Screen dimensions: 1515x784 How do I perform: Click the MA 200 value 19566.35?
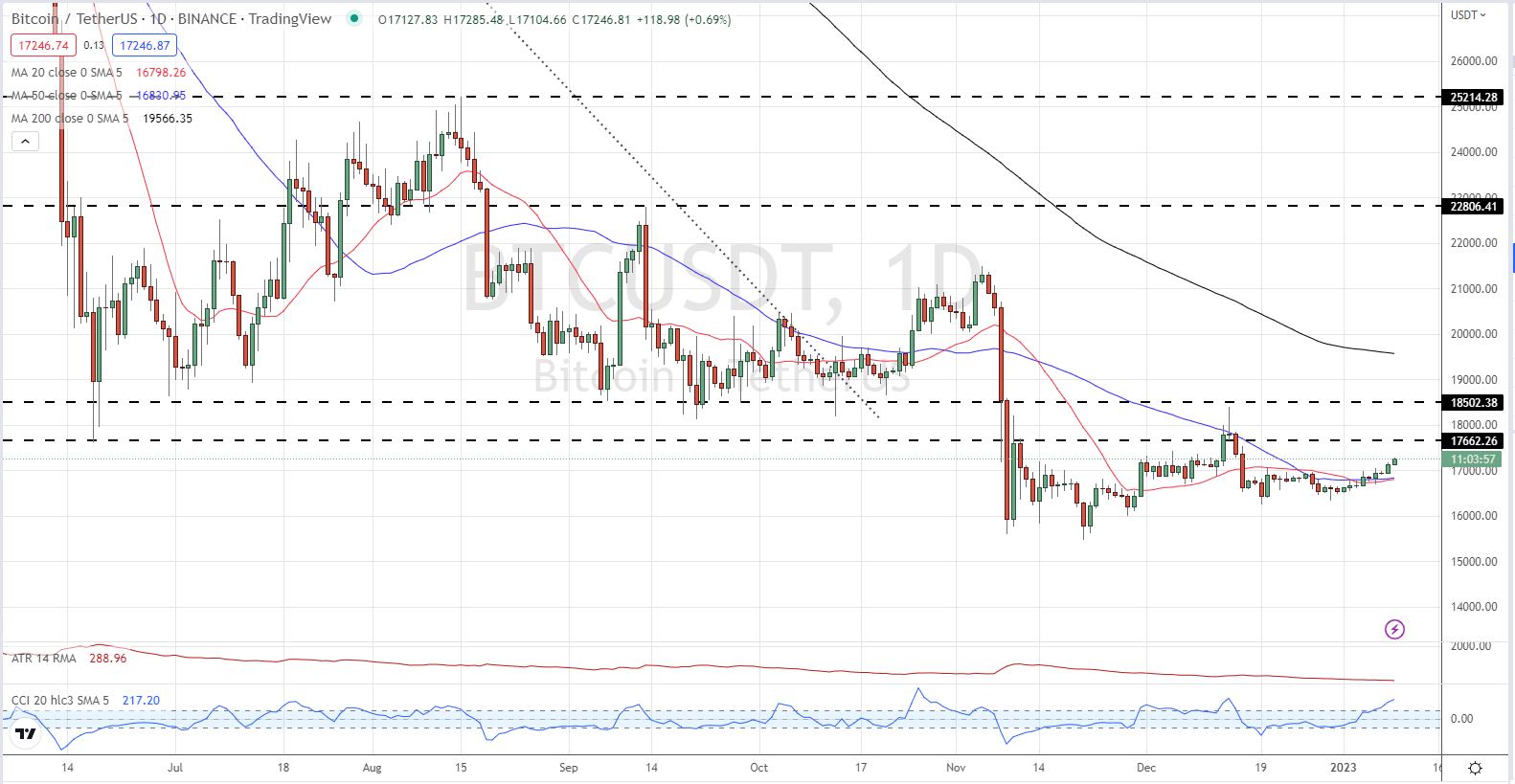[168, 119]
